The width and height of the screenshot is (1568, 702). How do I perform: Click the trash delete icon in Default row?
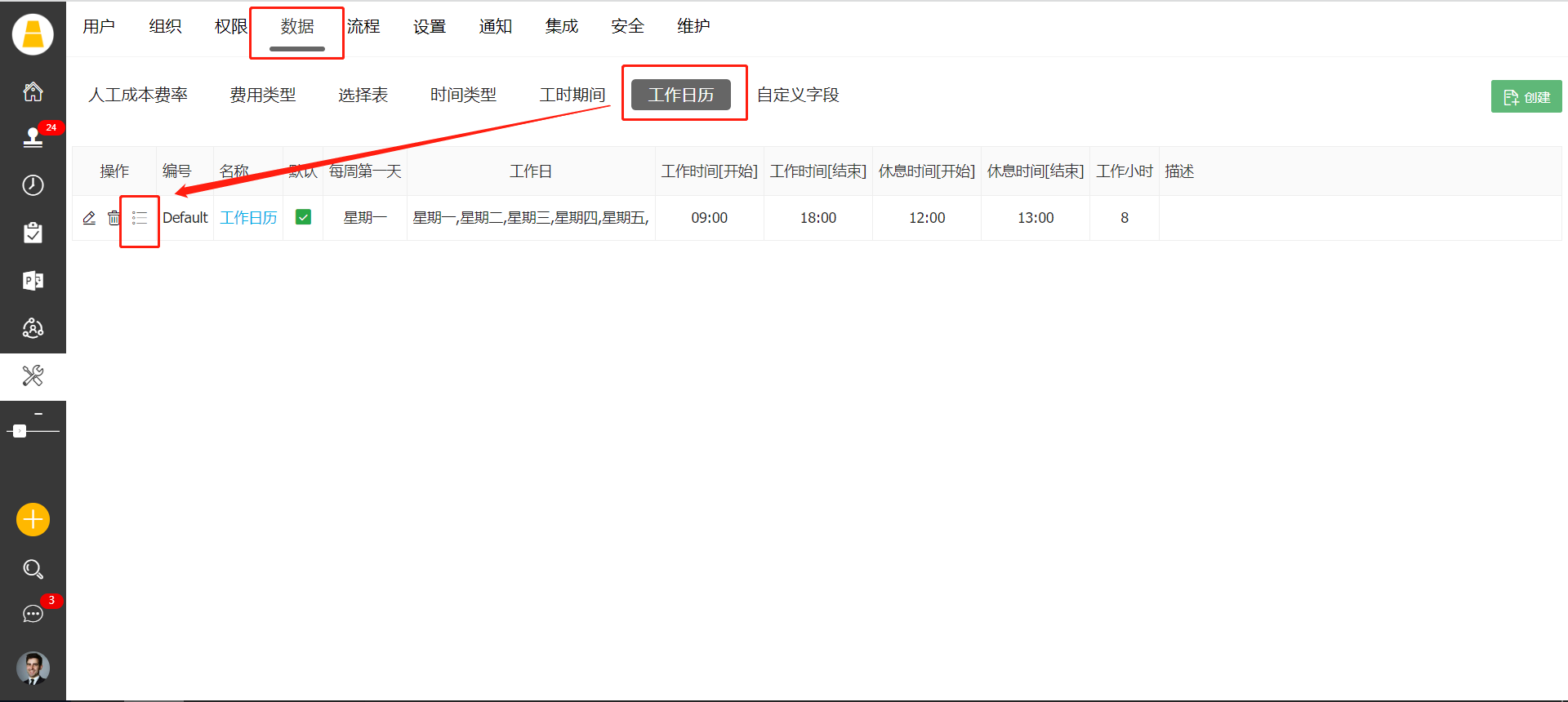pyautogui.click(x=114, y=218)
